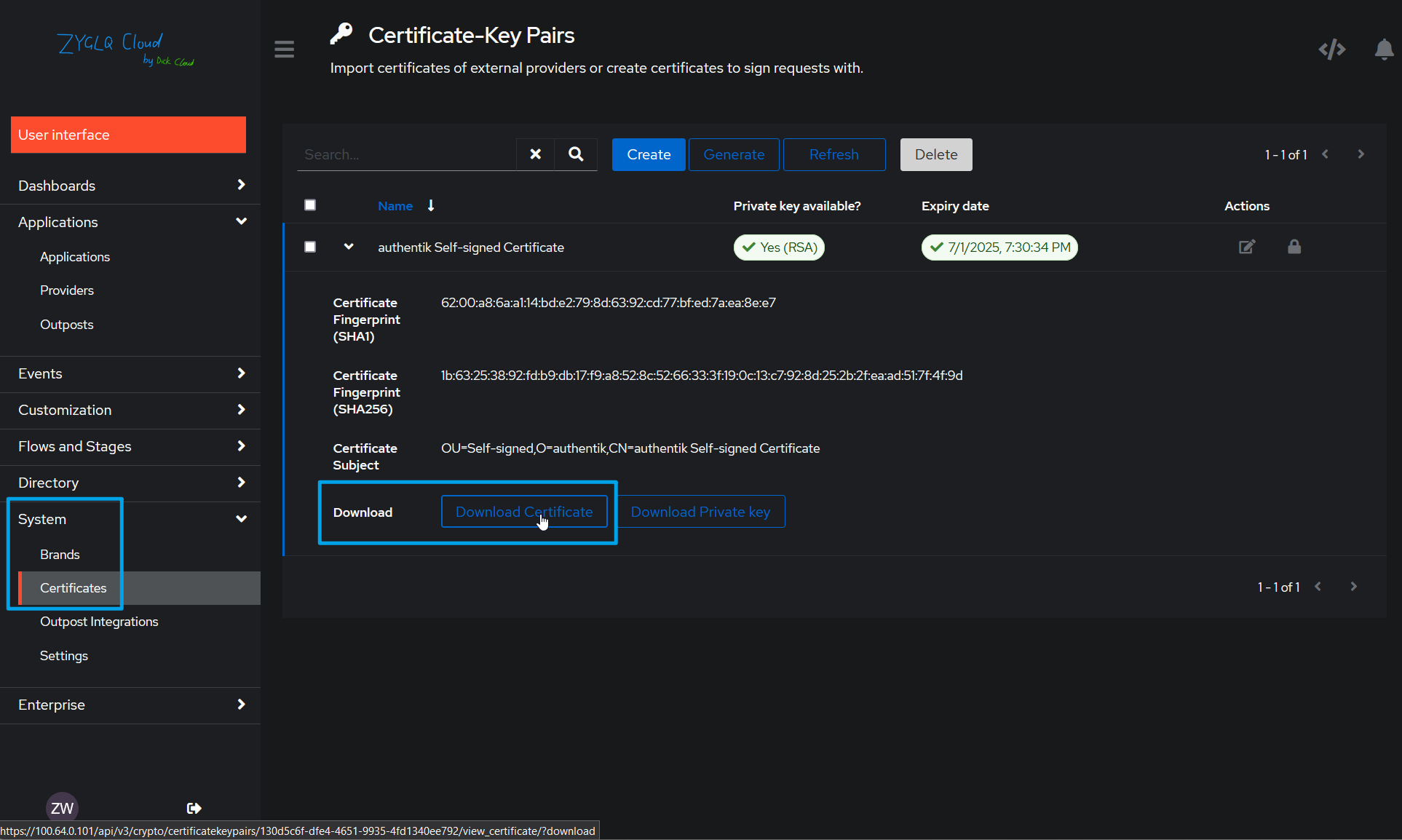Viewport: 1402px width, 840px height.
Task: Expand the Enterprise sidebar section
Action: 130,705
